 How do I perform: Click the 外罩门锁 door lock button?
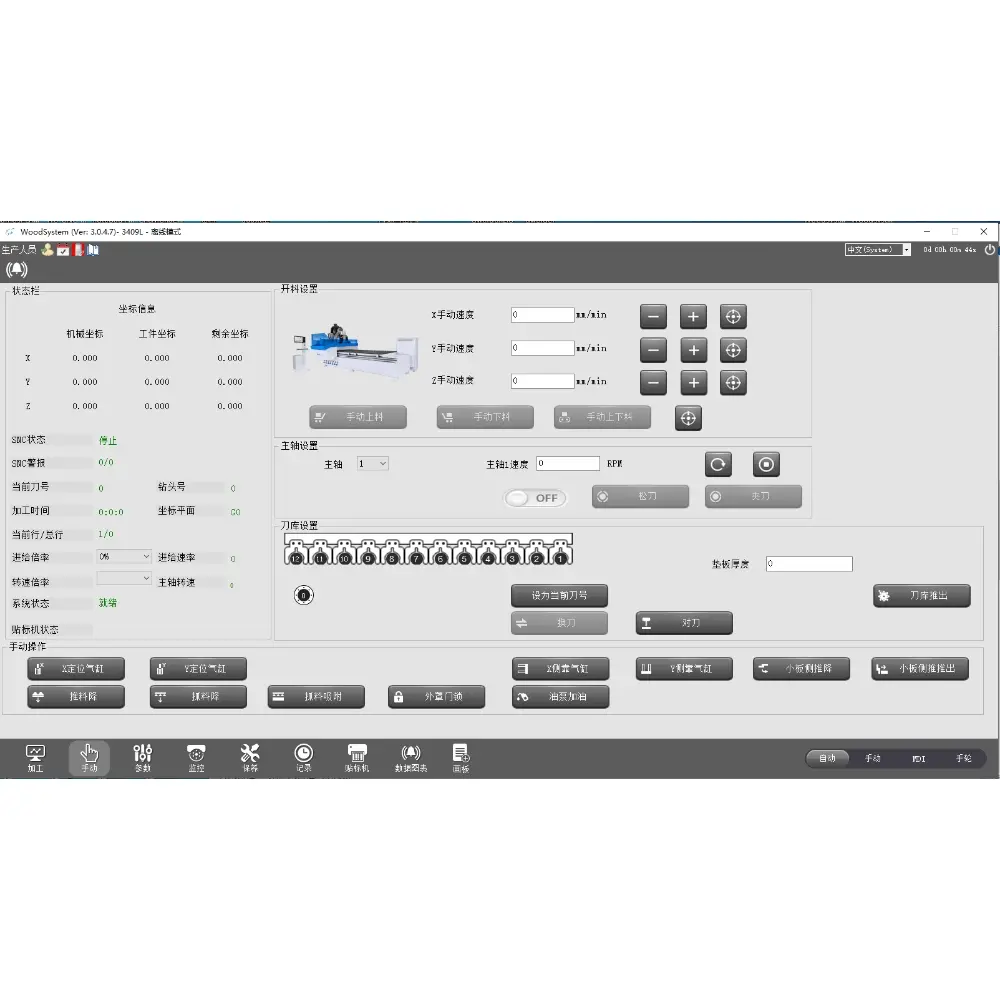pos(436,696)
